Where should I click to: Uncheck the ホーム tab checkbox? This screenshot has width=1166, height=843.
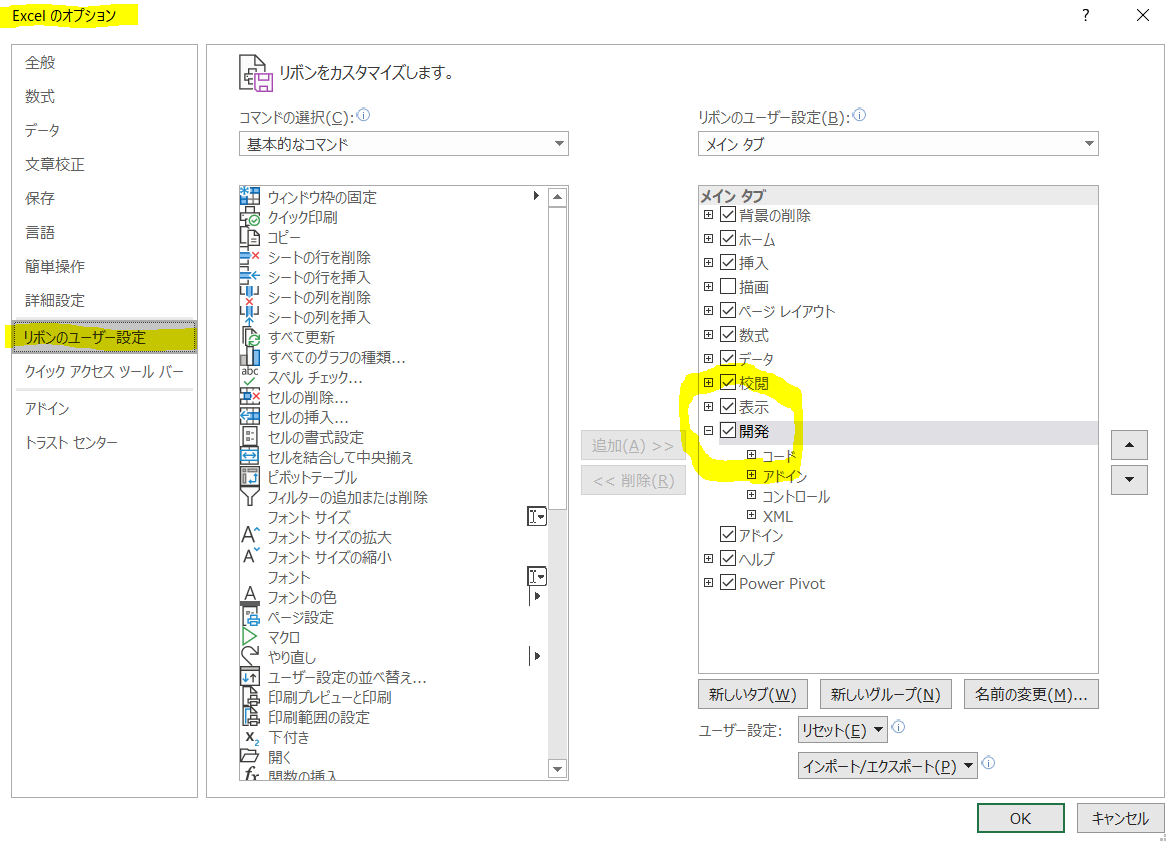[x=728, y=239]
